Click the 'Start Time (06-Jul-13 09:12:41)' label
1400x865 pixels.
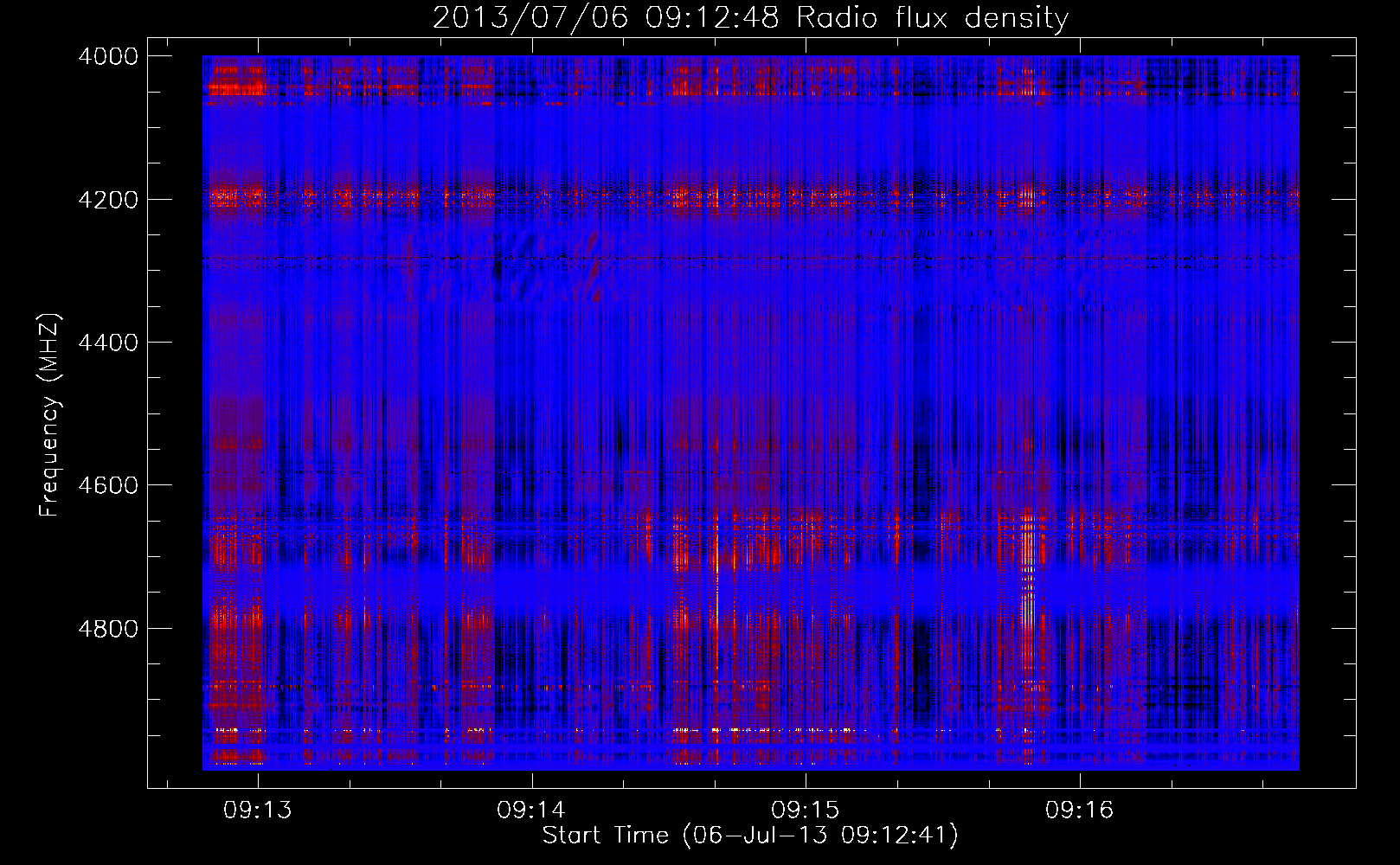click(750, 836)
